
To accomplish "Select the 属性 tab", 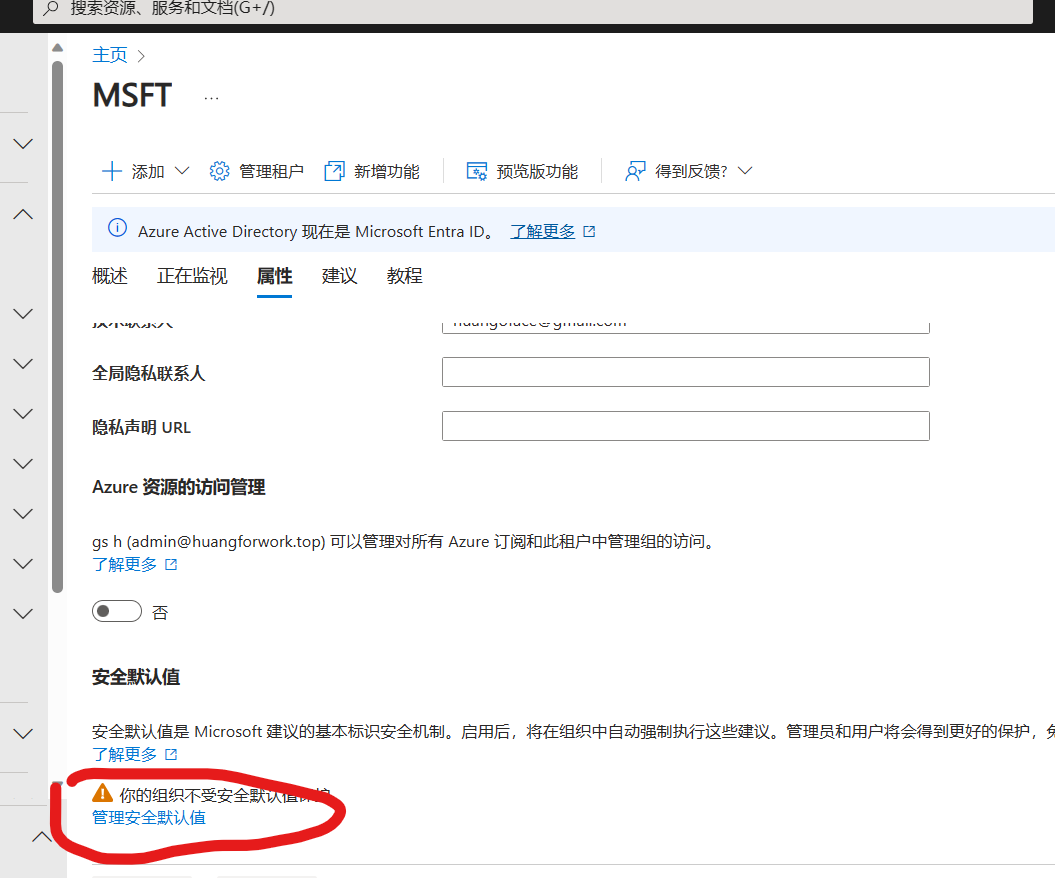I will click(275, 276).
